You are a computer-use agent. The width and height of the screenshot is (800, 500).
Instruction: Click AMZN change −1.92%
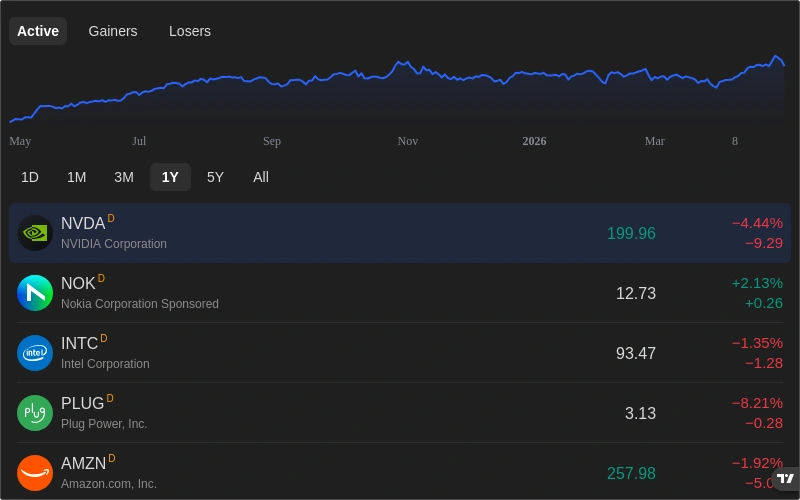click(757, 463)
